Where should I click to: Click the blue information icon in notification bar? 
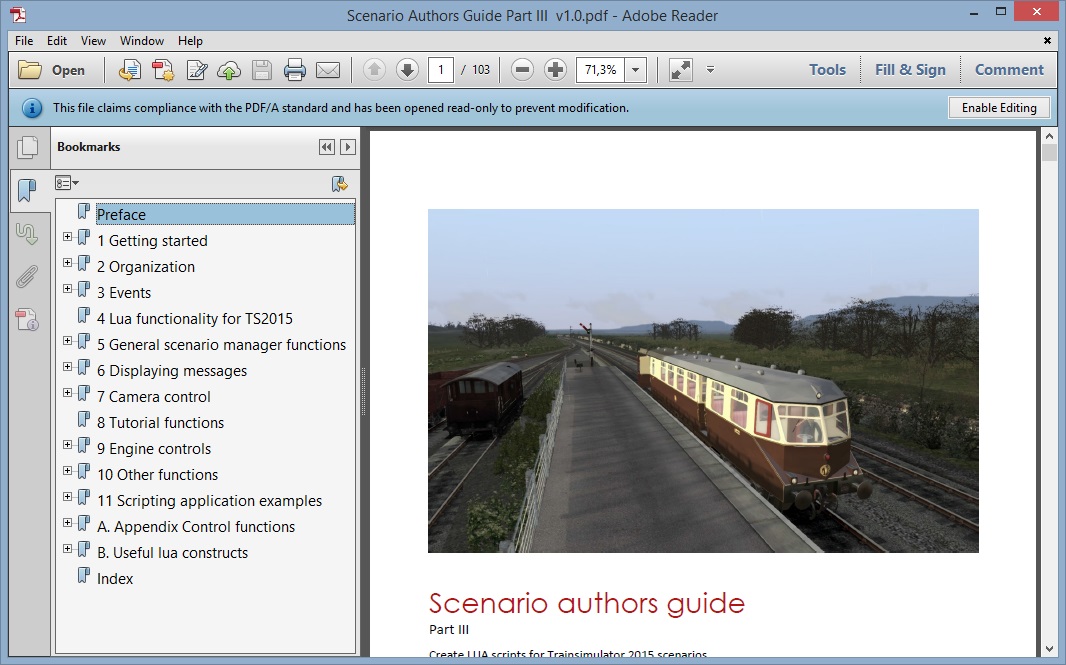pyautogui.click(x=31, y=107)
